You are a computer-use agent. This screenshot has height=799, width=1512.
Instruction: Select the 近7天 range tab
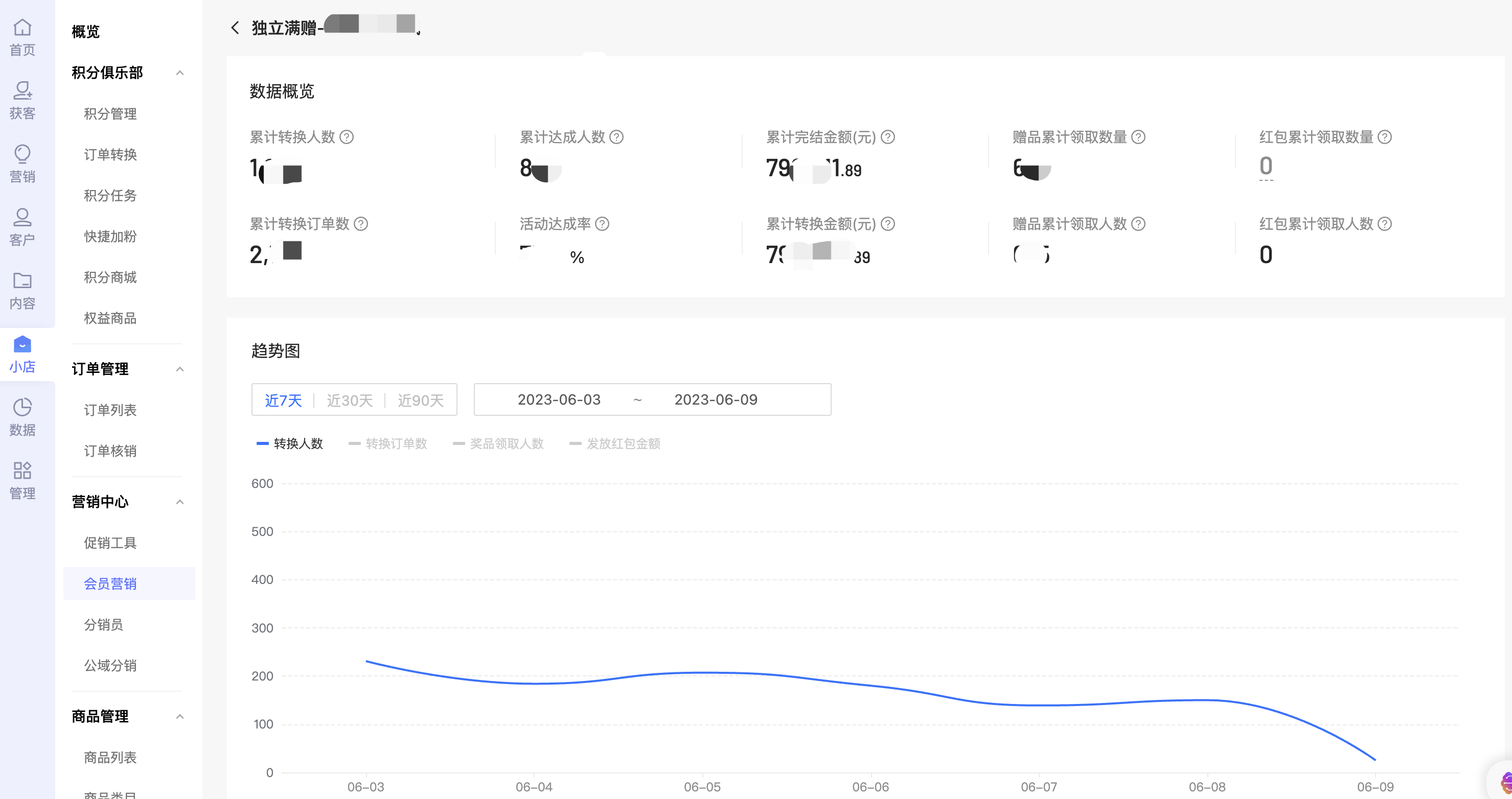click(x=284, y=401)
